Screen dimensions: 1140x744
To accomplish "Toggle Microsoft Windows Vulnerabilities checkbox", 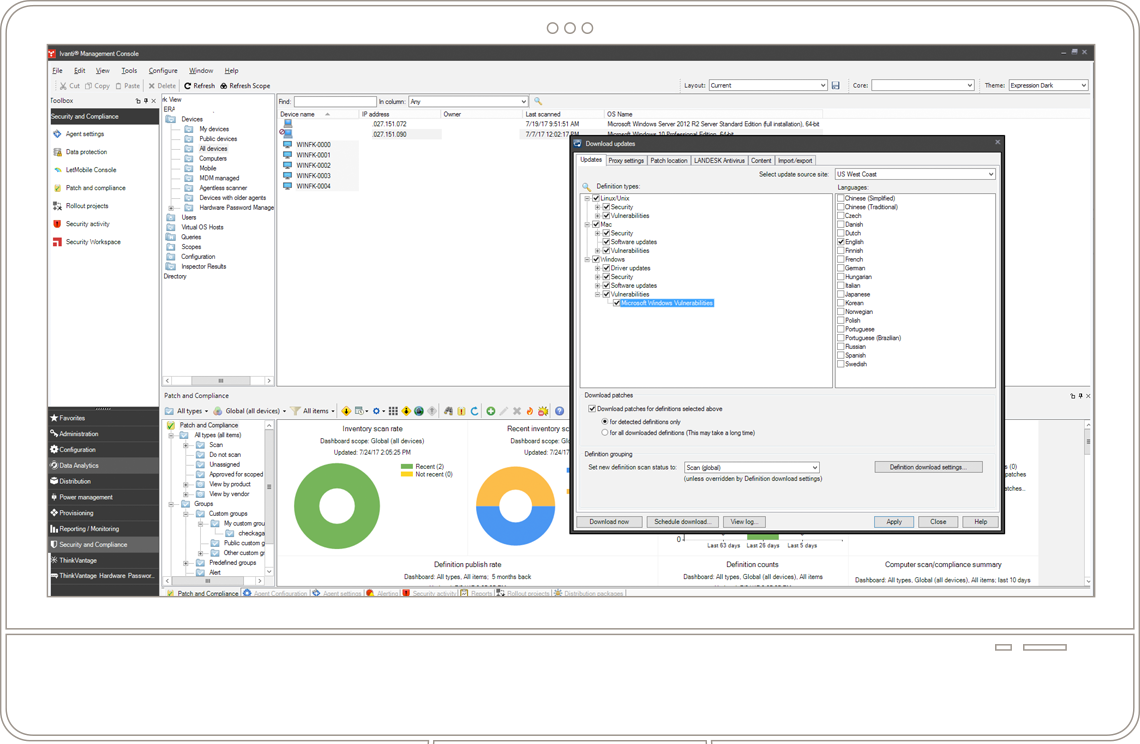I will point(617,303).
